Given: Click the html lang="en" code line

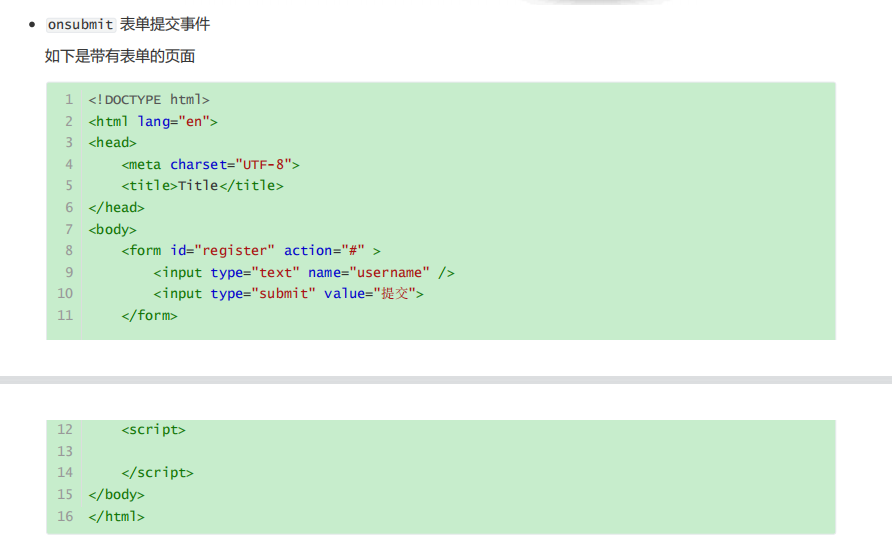Looking at the screenshot, I should [153, 121].
